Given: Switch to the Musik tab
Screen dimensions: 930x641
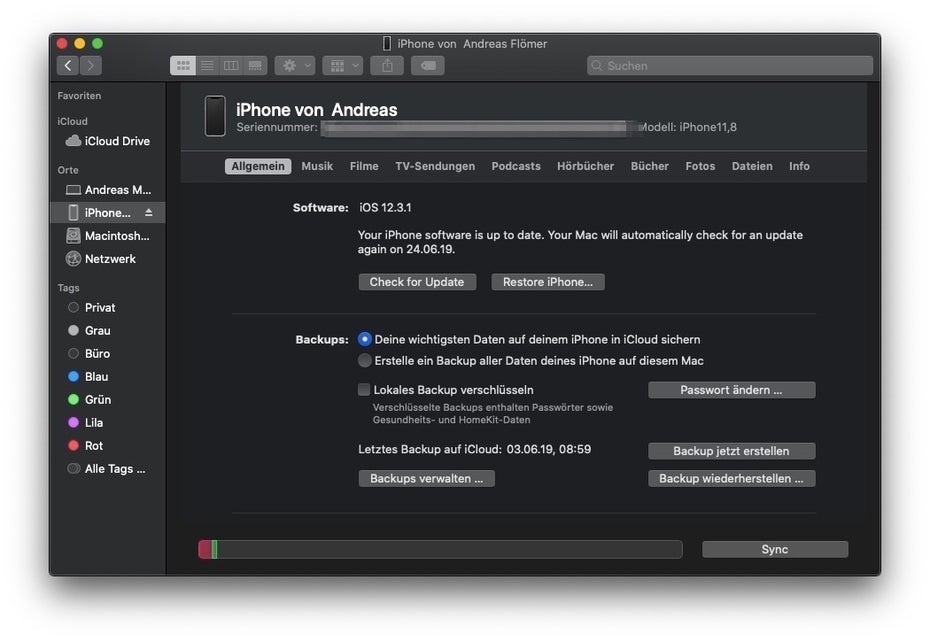Looking at the screenshot, I should 317,166.
